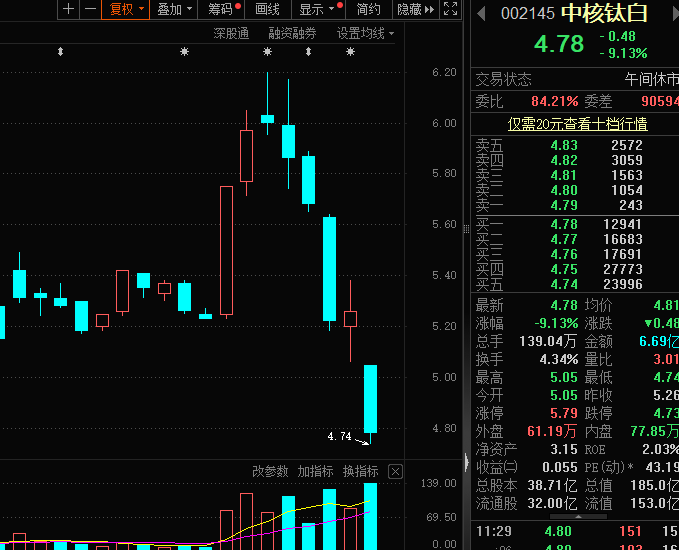
Task: Click 涨停 price 5.79
Action: click(564, 413)
